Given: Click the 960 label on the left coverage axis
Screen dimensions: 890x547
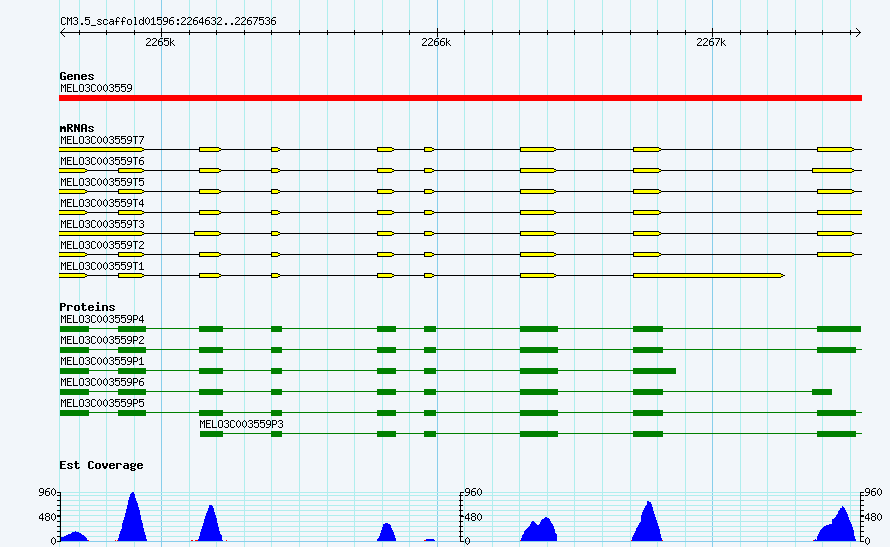Looking at the screenshot, I should pyautogui.click(x=48, y=493).
